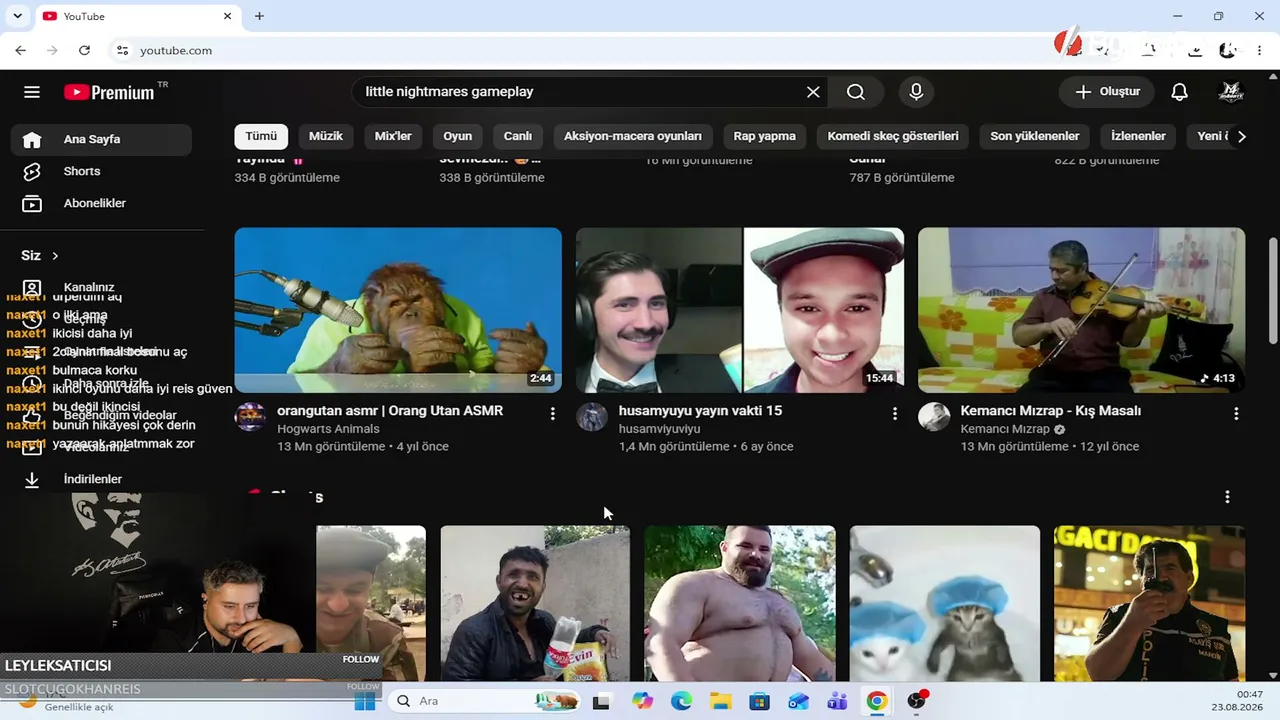Open Shorts from the sidebar
The height and width of the screenshot is (720, 1280).
[x=101, y=171]
